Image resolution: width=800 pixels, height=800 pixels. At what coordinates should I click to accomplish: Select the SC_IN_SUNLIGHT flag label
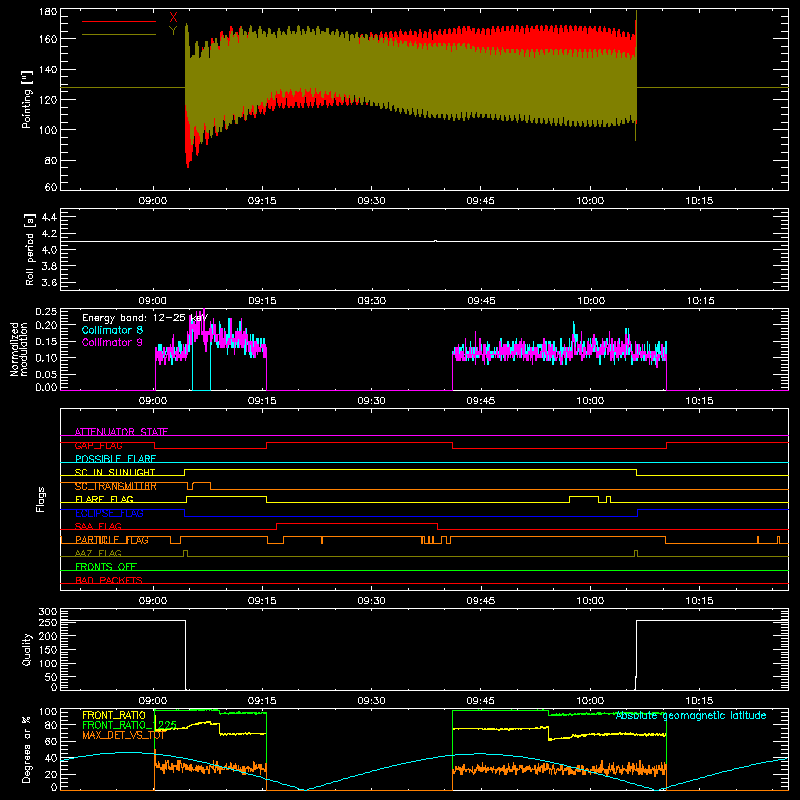click(x=115, y=472)
